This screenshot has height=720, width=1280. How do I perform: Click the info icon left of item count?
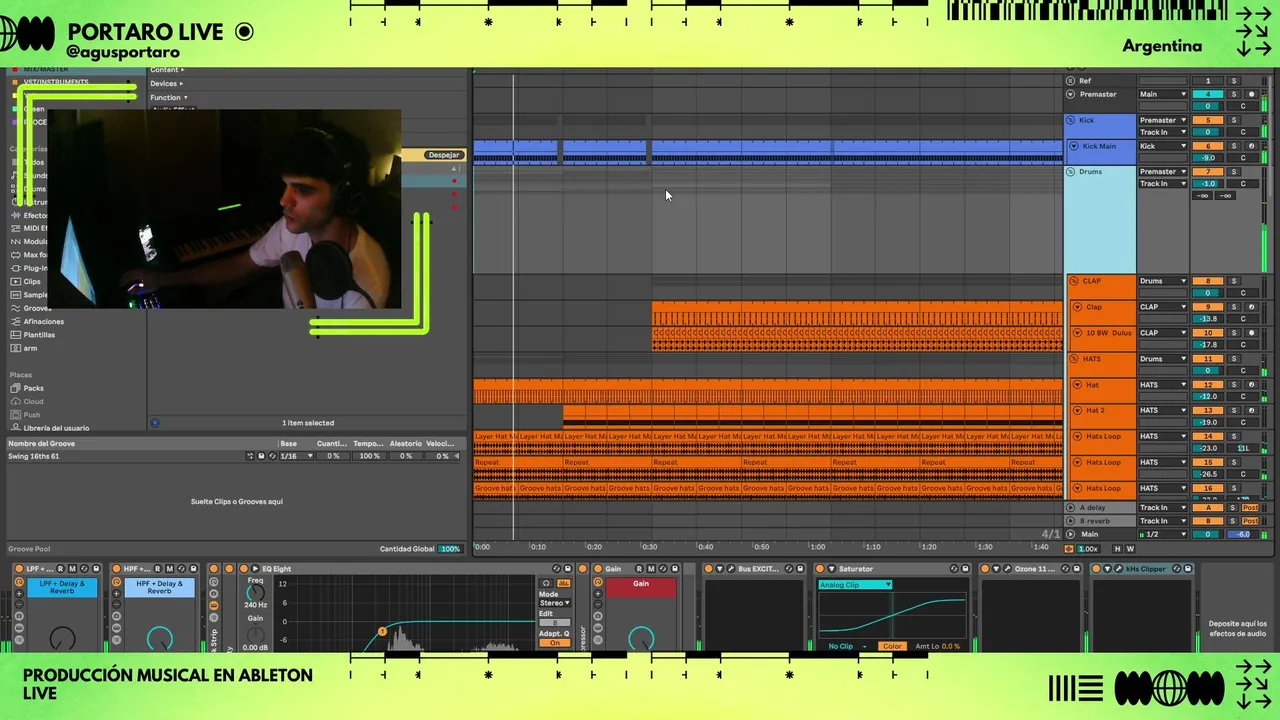pos(155,423)
